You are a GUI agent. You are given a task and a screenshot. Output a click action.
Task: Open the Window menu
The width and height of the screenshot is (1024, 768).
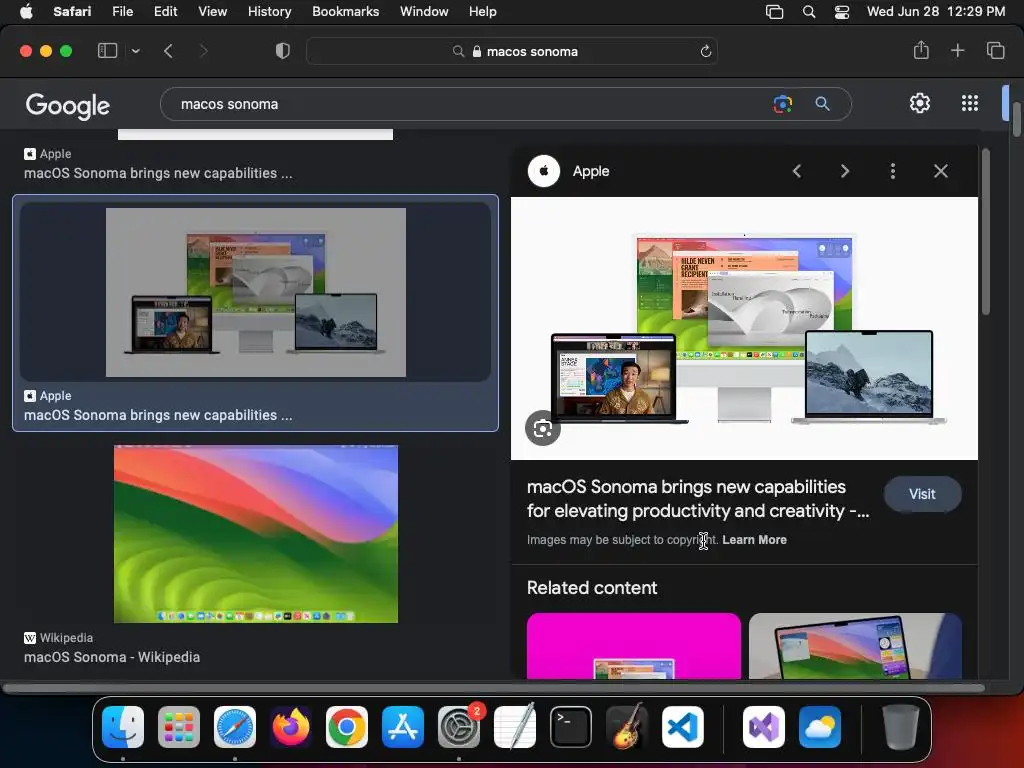(424, 12)
